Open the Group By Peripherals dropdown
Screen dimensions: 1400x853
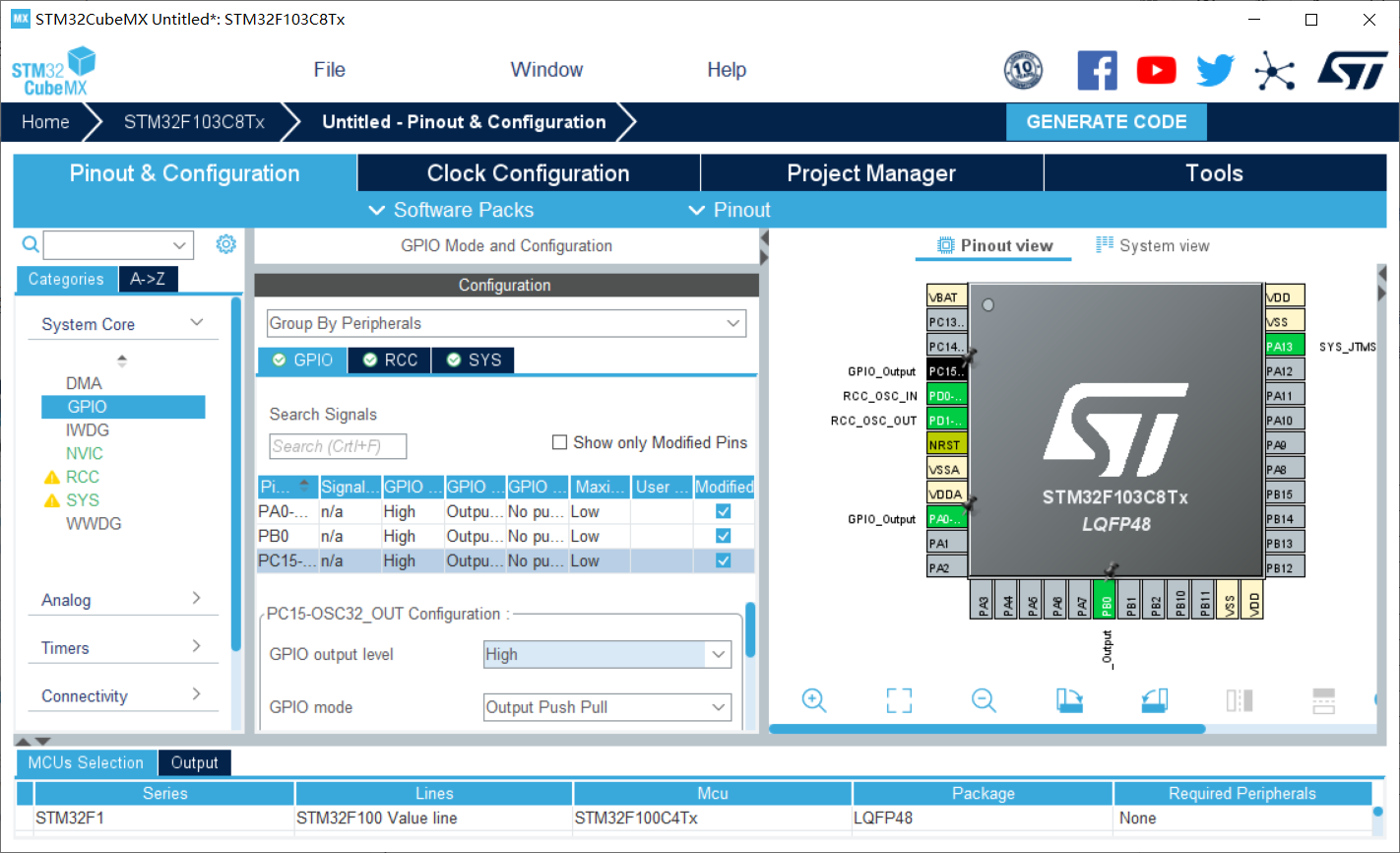pos(506,323)
